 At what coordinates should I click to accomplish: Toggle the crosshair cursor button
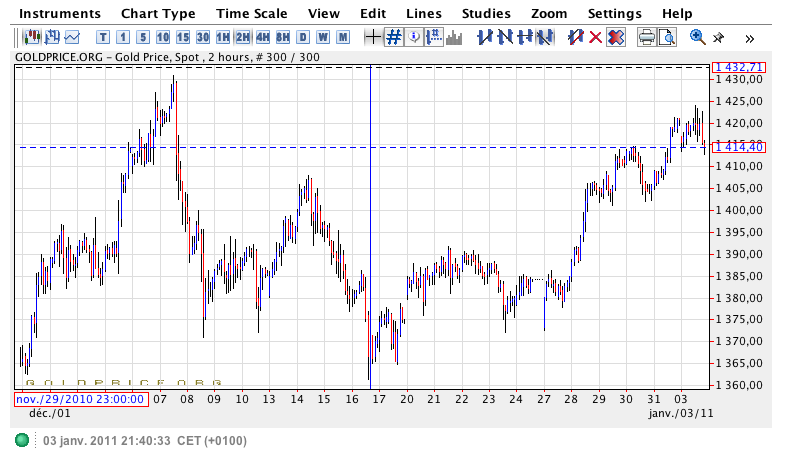[x=373, y=37]
